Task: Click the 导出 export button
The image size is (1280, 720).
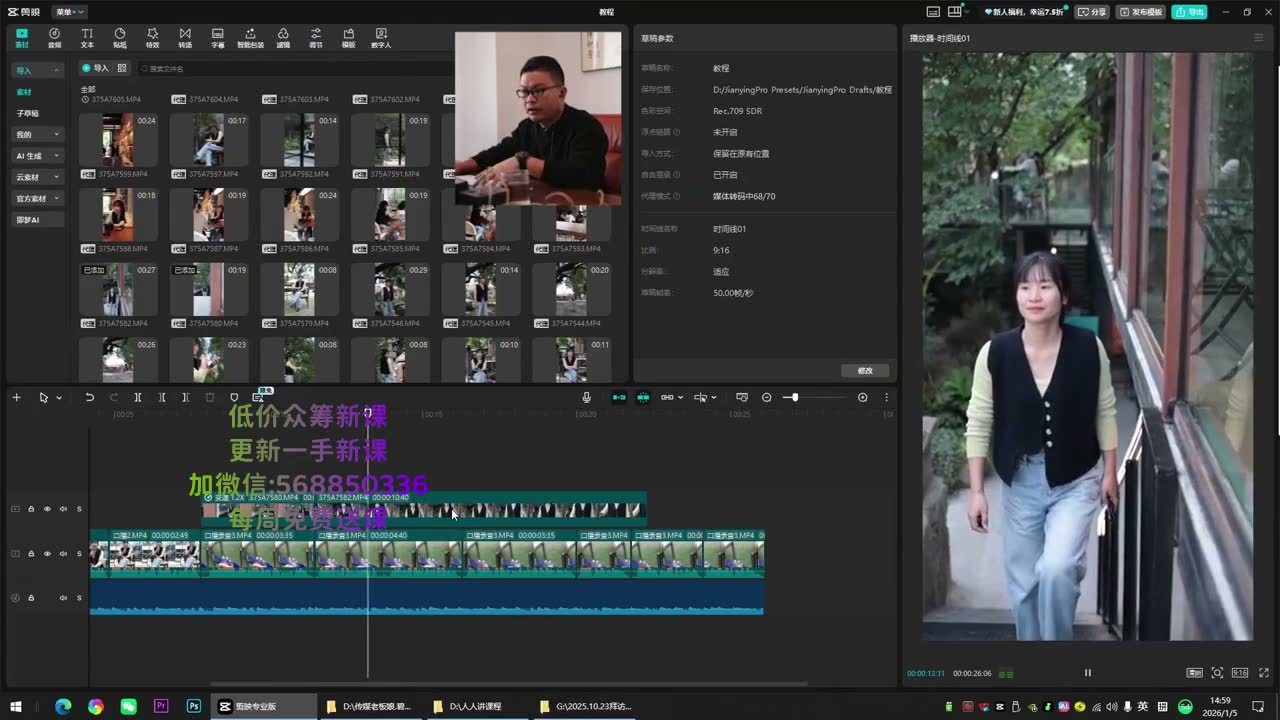Action: [1190, 12]
